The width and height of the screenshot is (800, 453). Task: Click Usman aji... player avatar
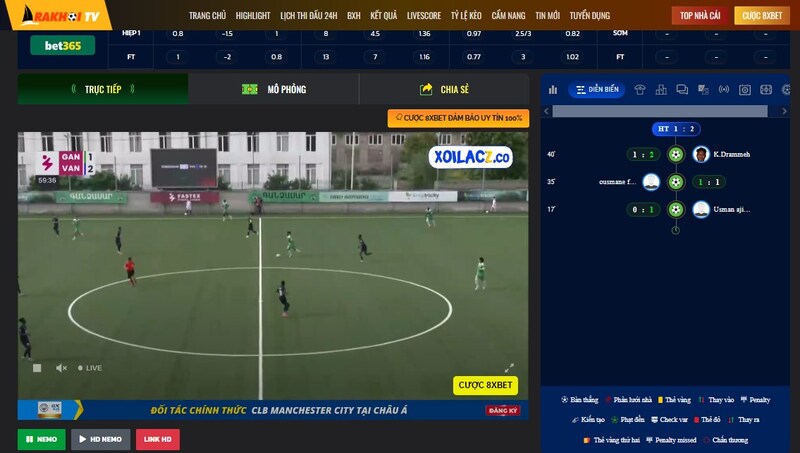click(x=701, y=209)
